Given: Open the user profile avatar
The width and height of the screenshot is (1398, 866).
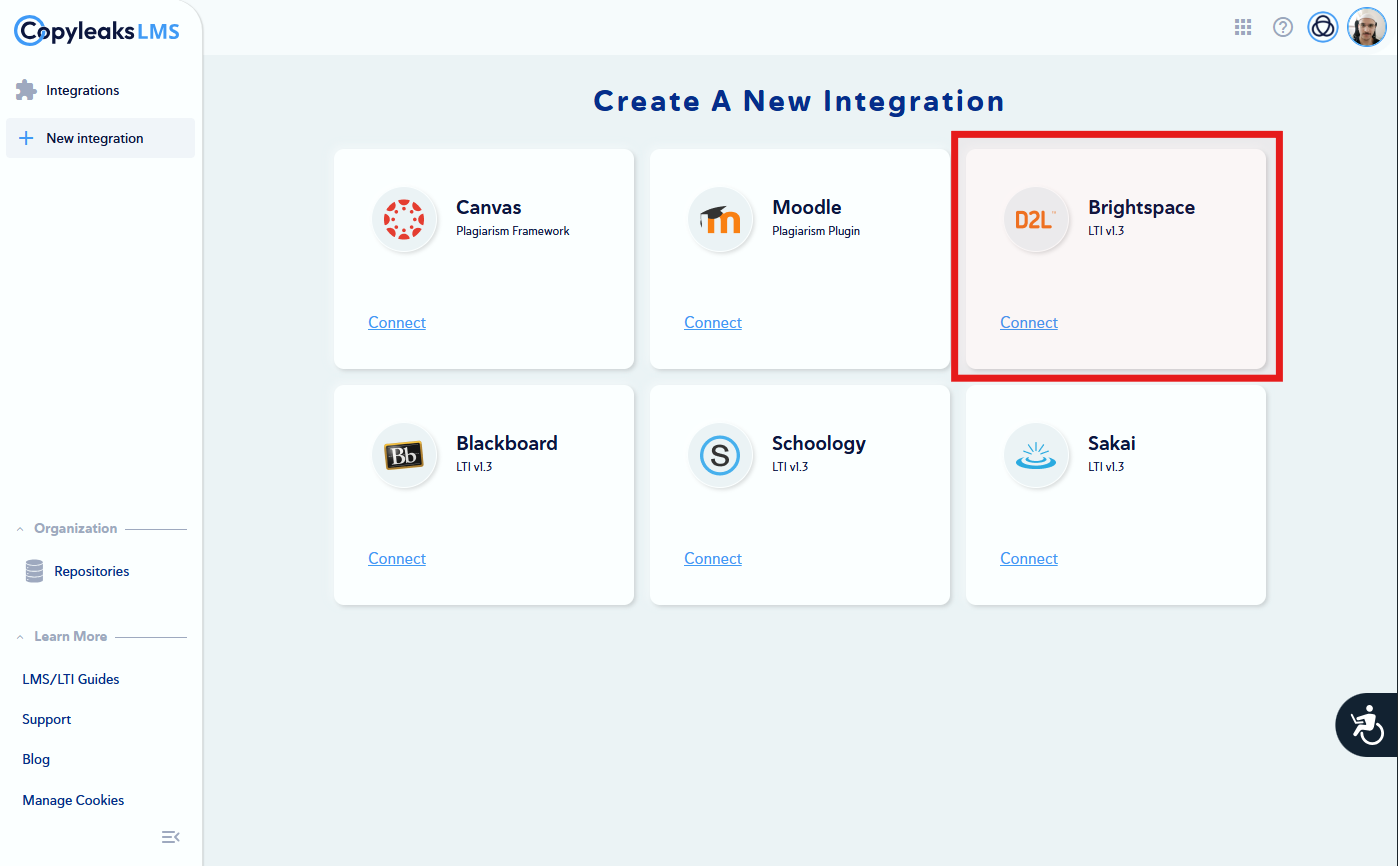Looking at the screenshot, I should click(1366, 27).
